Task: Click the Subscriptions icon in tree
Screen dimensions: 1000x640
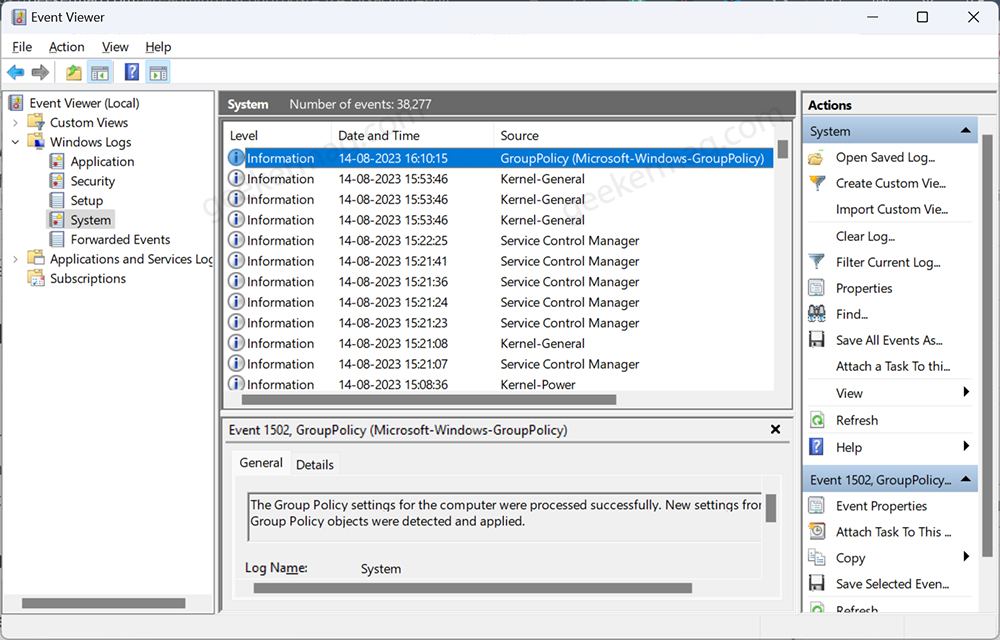Action: (x=36, y=279)
